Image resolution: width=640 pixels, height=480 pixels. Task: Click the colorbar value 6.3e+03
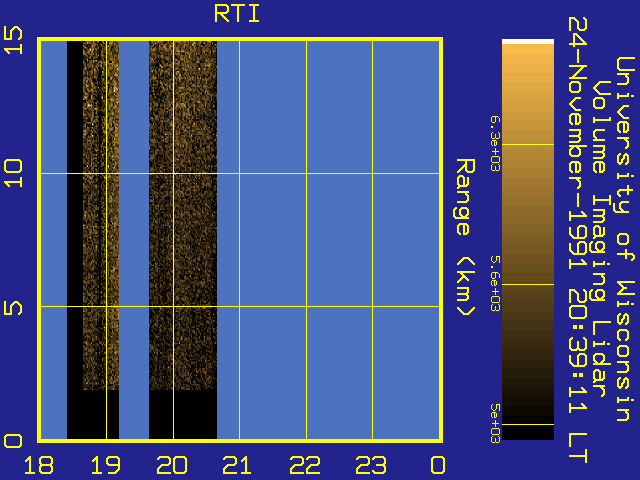click(x=495, y=144)
